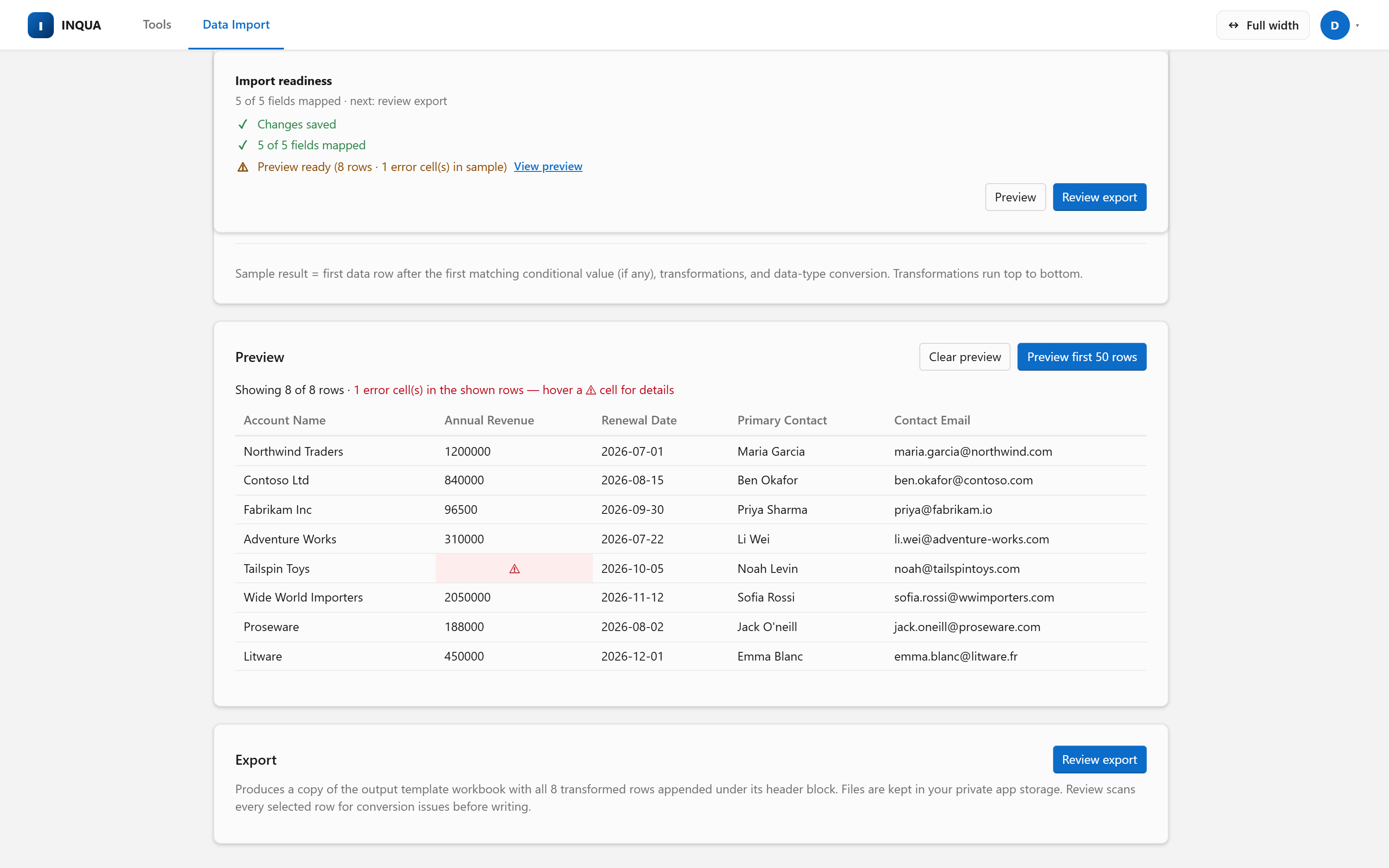The width and height of the screenshot is (1389, 868).
Task: Click contact name Priya Sharma
Action: (772, 510)
